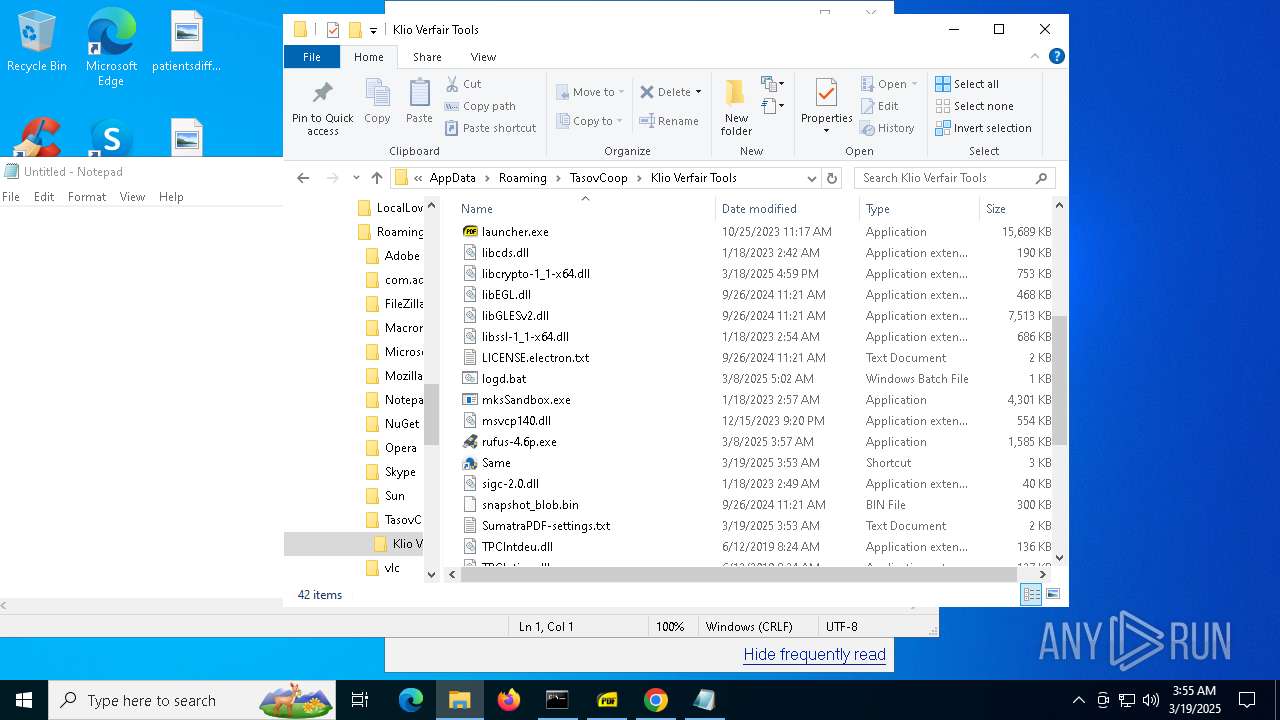This screenshot has width=1280, height=720.
Task: Open Google Chrome from the taskbar
Action: click(x=656, y=700)
